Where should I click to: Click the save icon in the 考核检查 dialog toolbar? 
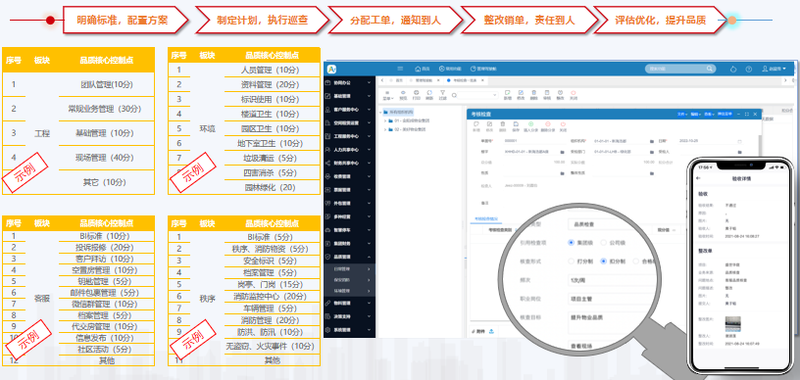pos(516,124)
